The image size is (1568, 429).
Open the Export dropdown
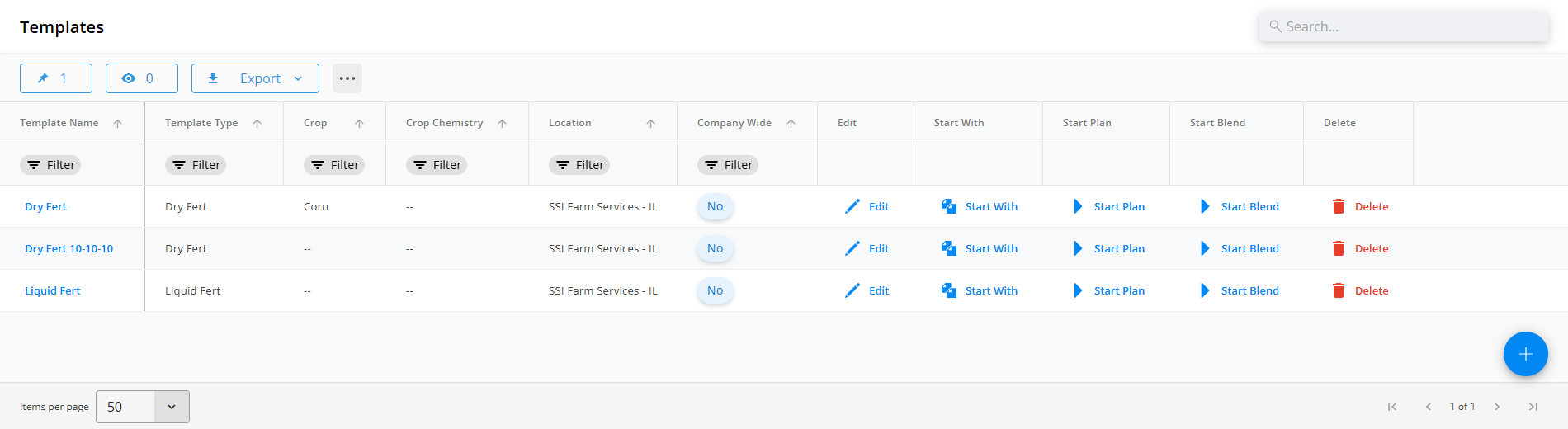255,78
